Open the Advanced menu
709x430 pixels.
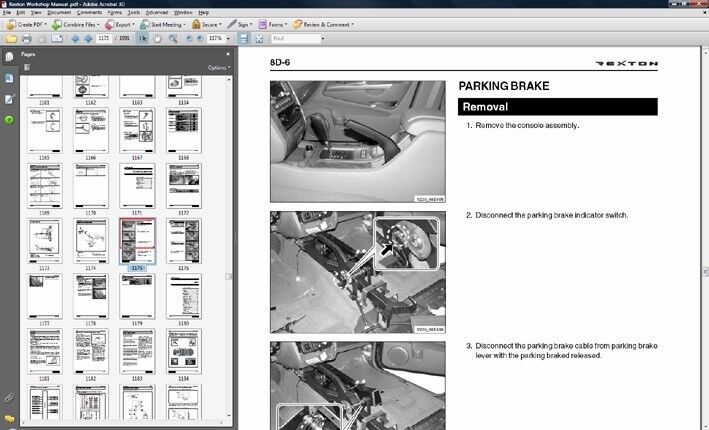tap(156, 12)
